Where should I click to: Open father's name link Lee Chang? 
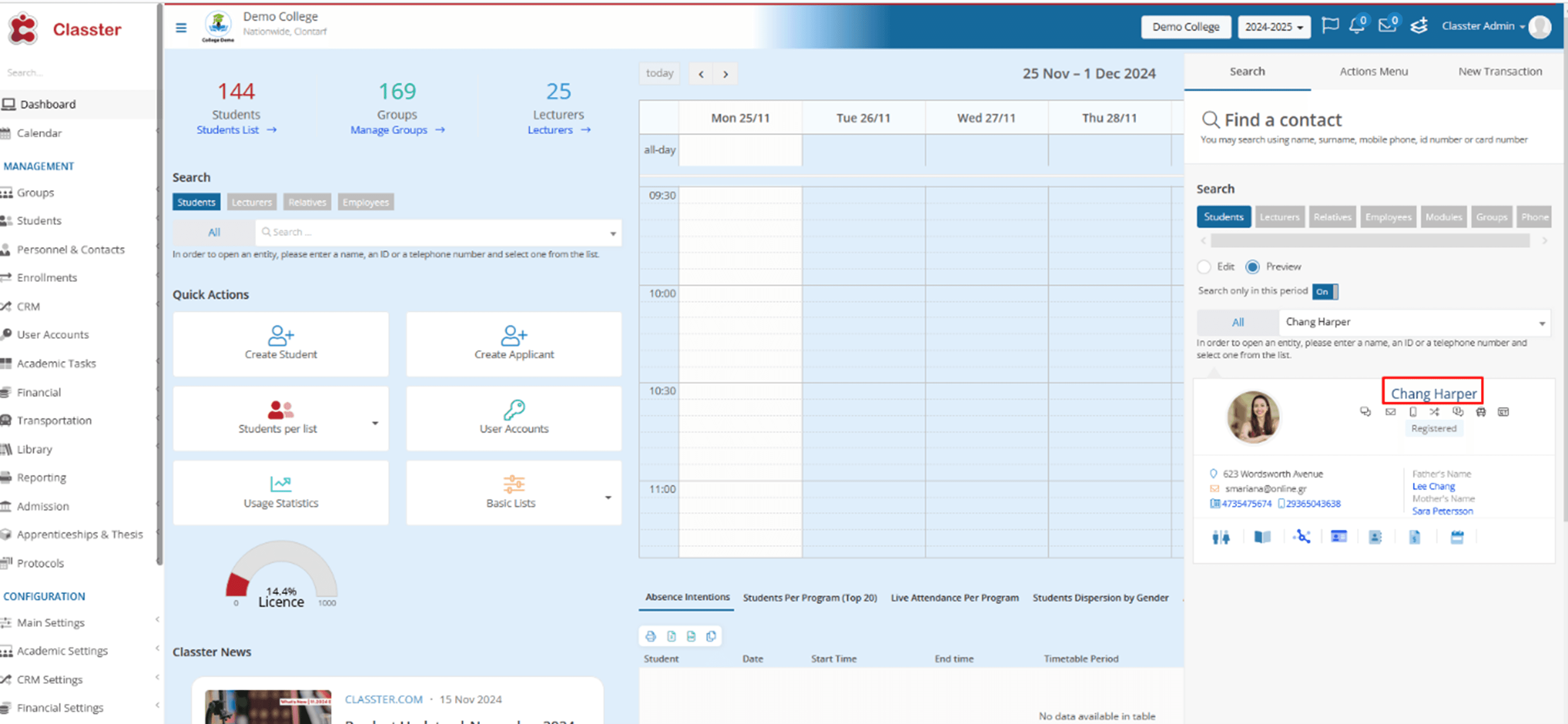coord(1433,486)
